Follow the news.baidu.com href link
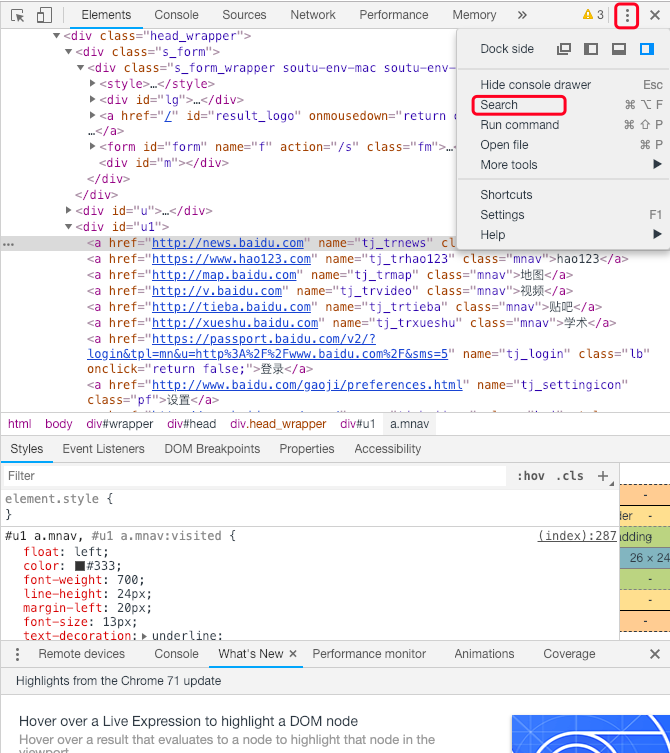 click(228, 243)
